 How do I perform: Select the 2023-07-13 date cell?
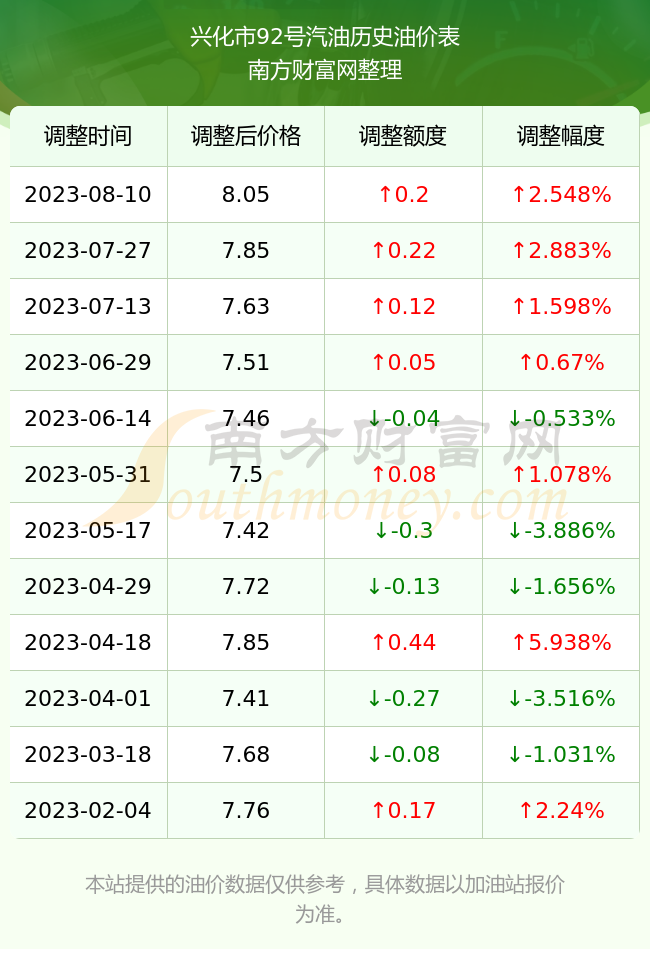tap(88, 306)
